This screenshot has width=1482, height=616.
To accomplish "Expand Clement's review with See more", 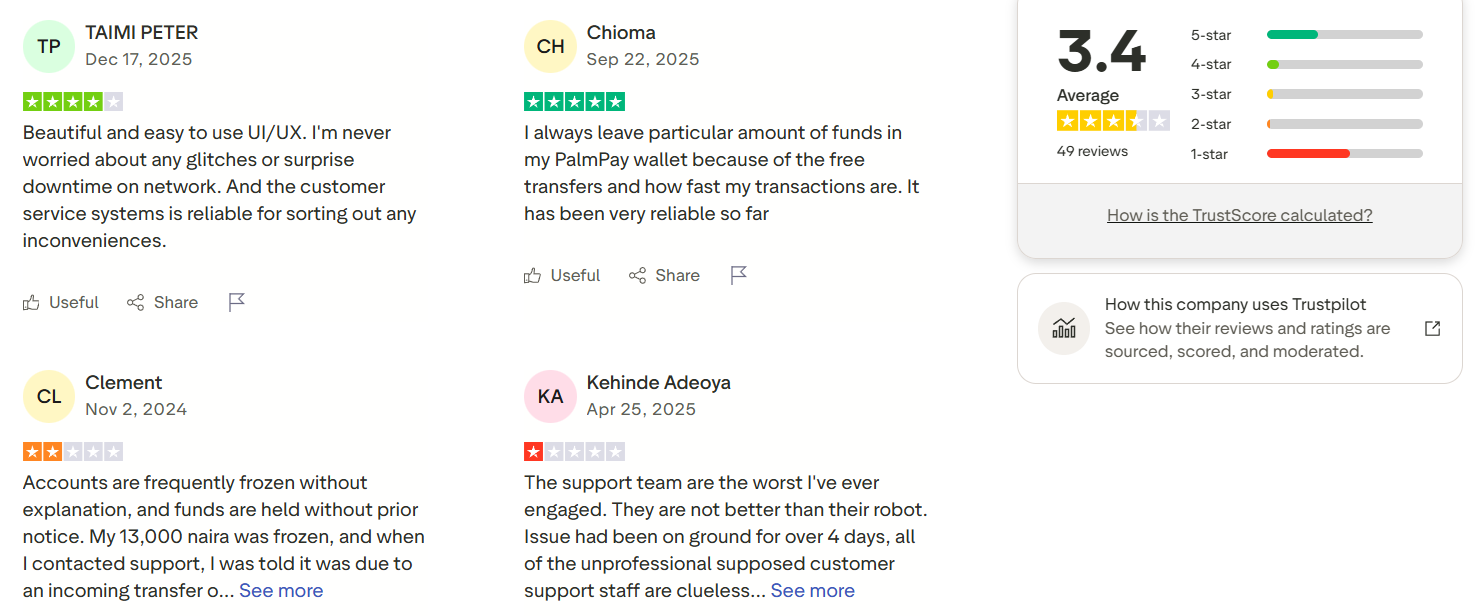I will 281,590.
